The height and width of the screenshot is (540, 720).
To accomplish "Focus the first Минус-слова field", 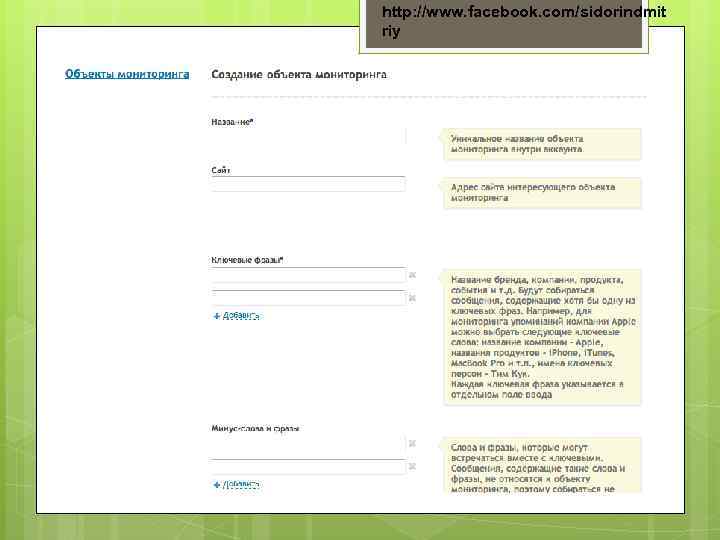I will [308, 444].
